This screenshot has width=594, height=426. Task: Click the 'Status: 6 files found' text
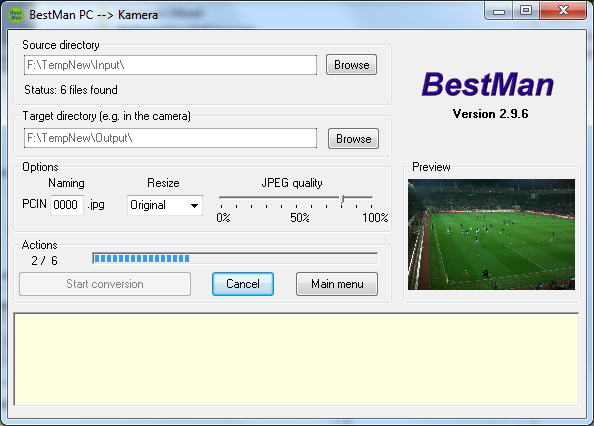[x=71, y=90]
